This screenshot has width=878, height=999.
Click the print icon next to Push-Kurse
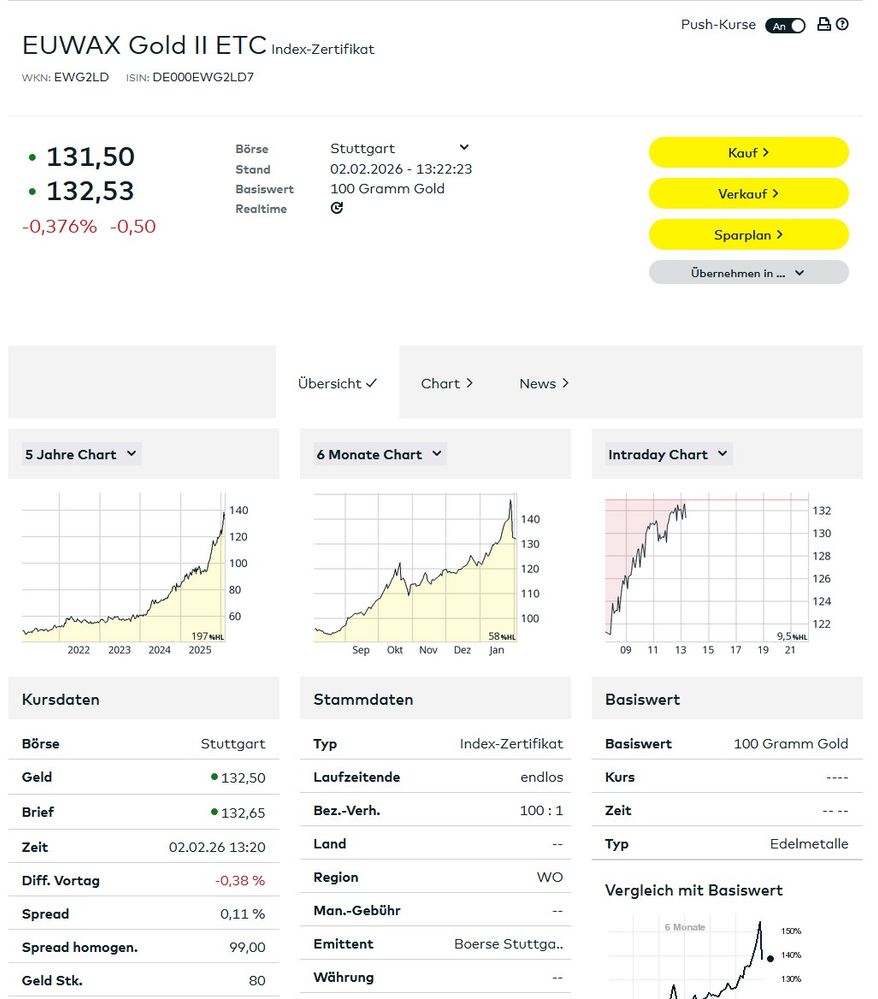[824, 24]
